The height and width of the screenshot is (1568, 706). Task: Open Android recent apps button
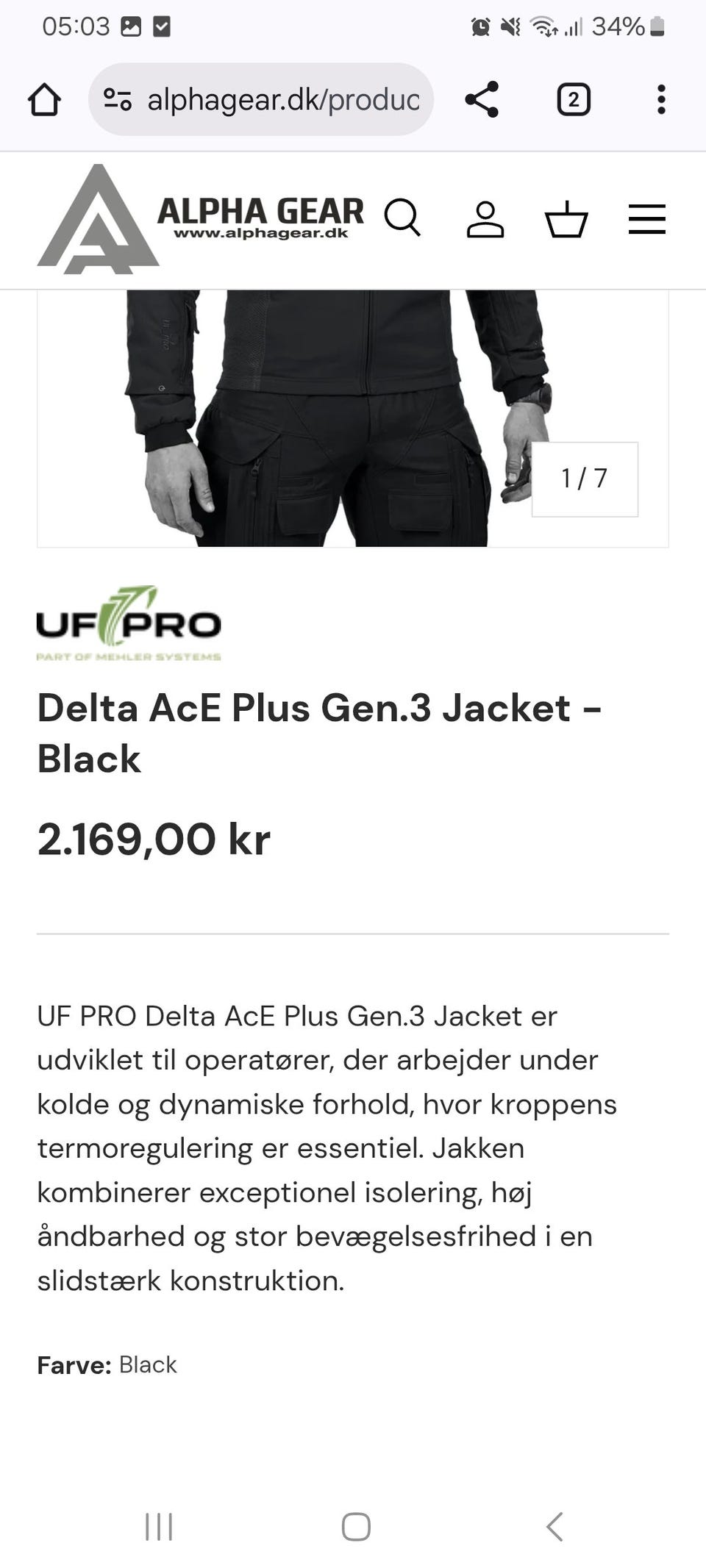pyautogui.click(x=159, y=1526)
